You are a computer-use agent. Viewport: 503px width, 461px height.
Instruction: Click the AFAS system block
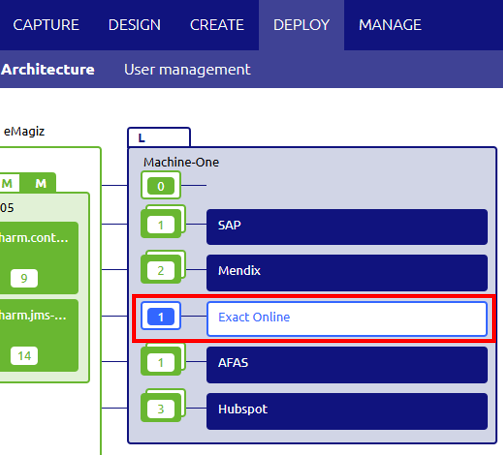pyautogui.click(x=347, y=365)
